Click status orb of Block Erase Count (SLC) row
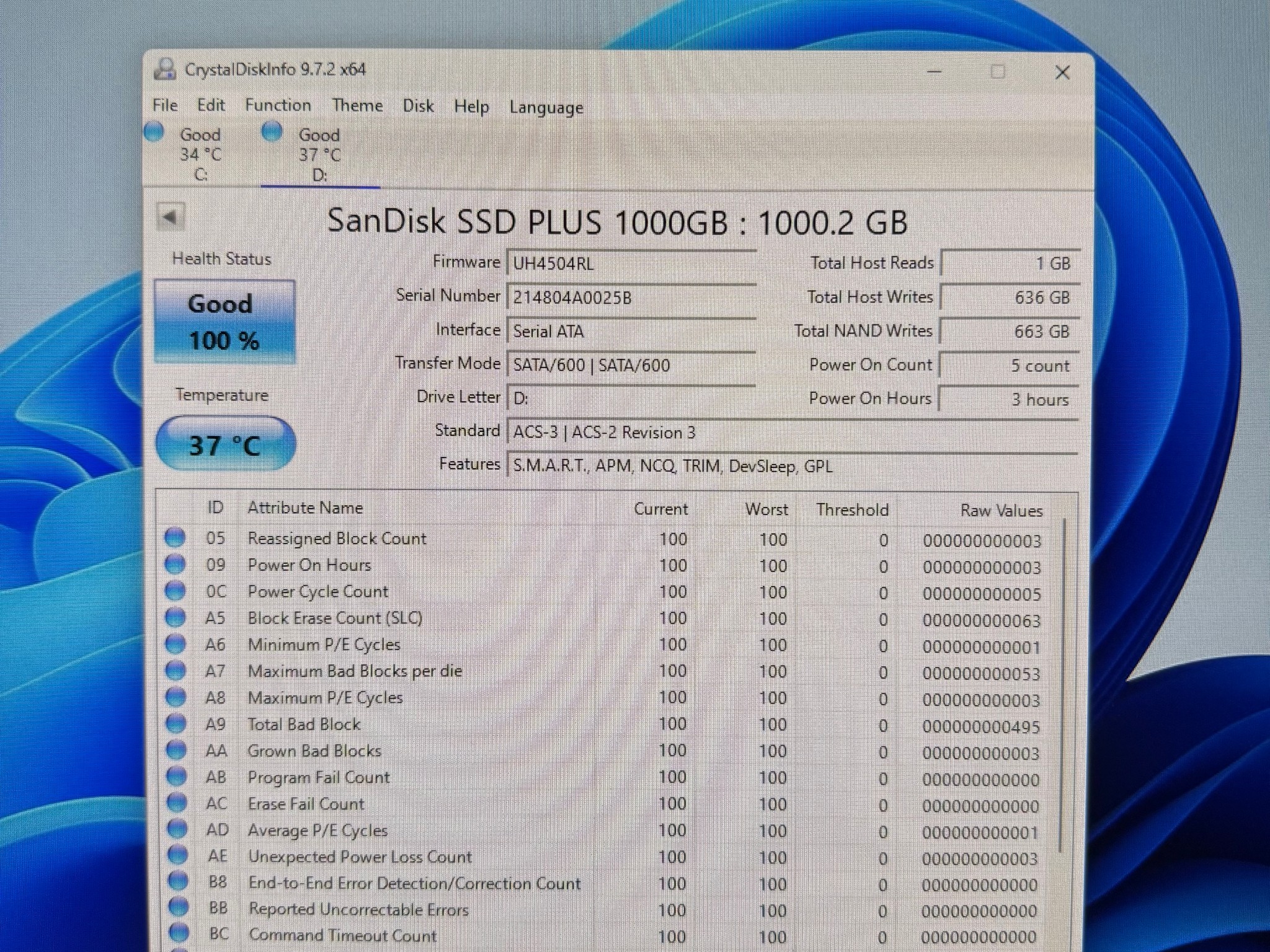 (175, 617)
